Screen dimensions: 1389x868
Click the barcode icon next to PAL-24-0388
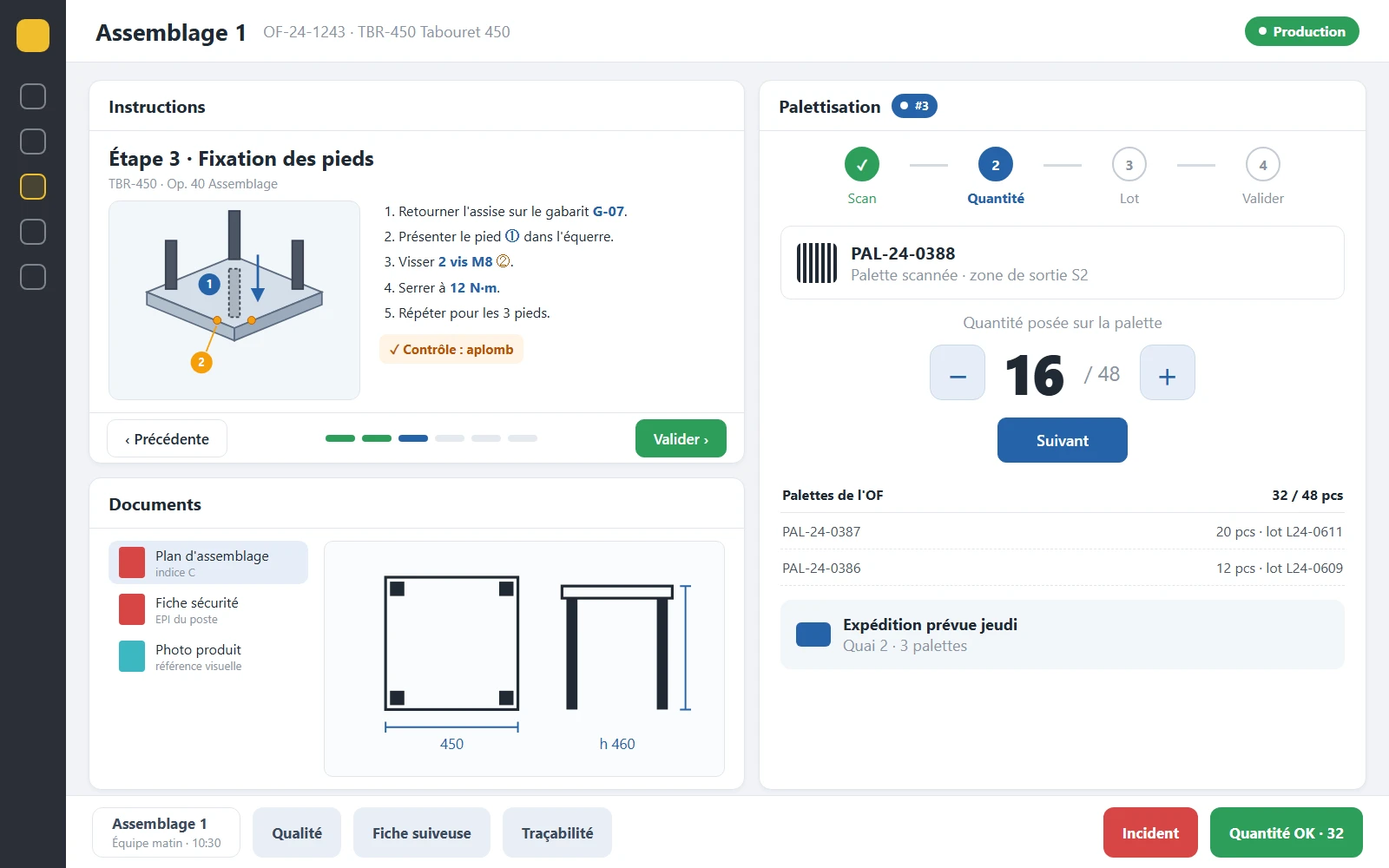pos(817,263)
